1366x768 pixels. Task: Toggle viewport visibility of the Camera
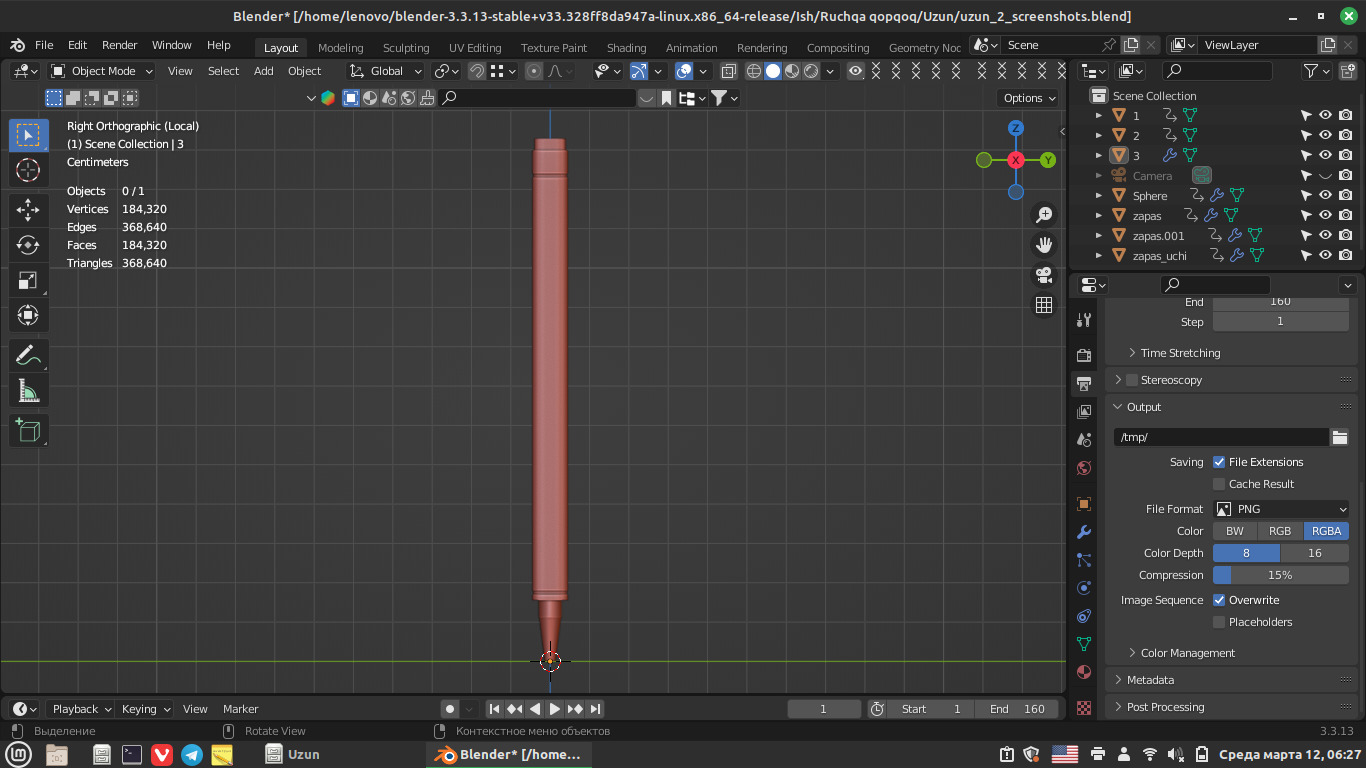(x=1325, y=175)
